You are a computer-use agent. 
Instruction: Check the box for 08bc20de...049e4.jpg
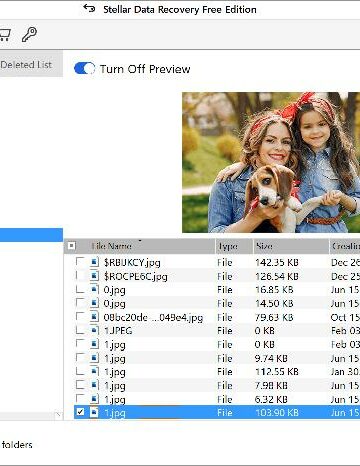[x=80, y=316]
